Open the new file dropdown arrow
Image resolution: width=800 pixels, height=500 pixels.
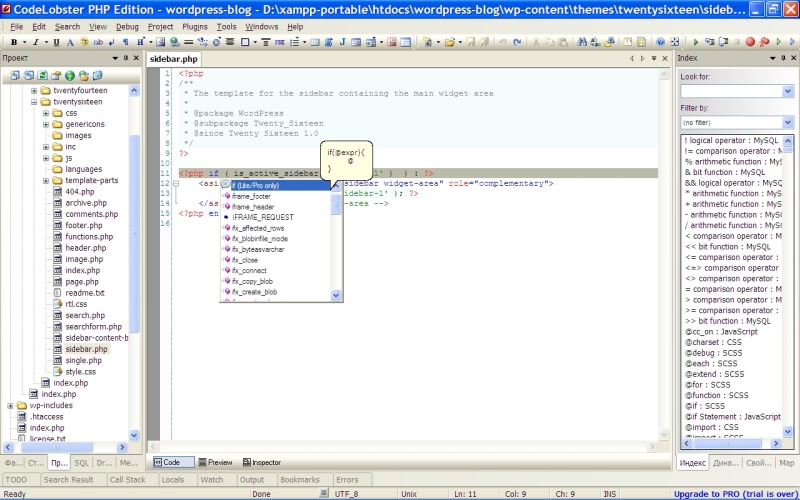click(x=438, y=42)
